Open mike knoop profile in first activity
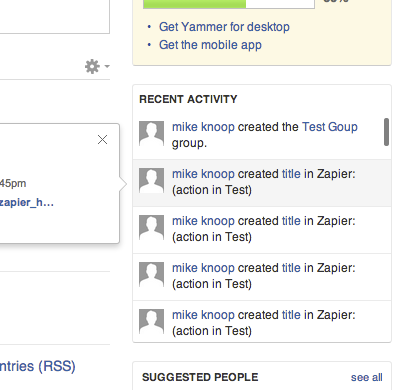The height and width of the screenshot is (390, 406). (x=203, y=127)
